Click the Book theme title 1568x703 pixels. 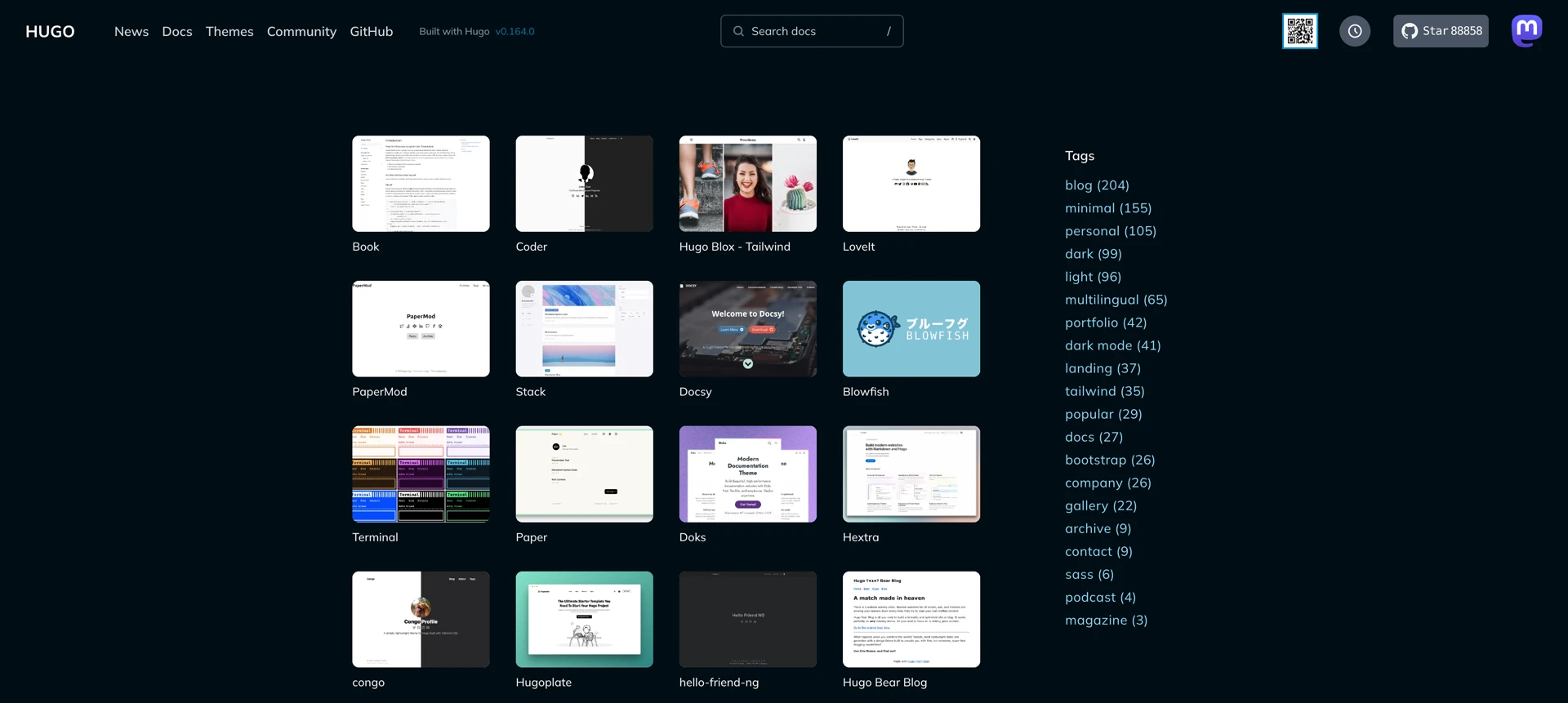coord(366,247)
